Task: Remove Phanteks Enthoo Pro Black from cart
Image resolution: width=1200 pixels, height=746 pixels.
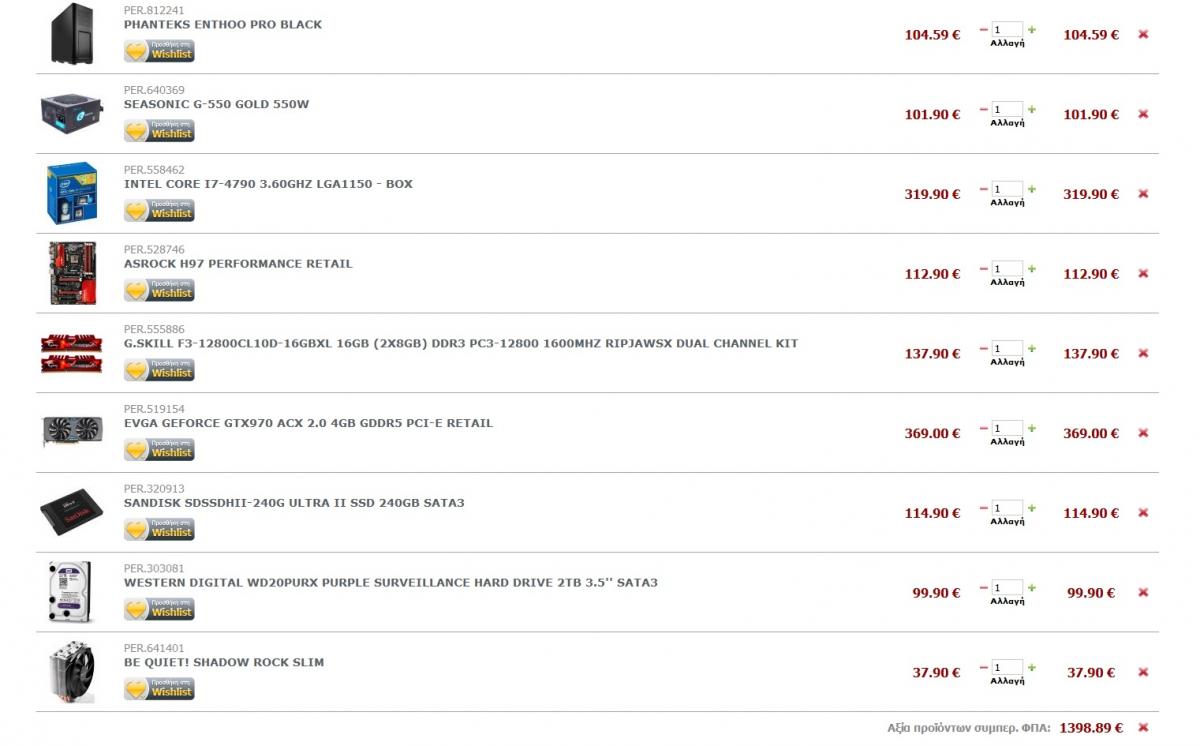Action: pyautogui.click(x=1143, y=34)
